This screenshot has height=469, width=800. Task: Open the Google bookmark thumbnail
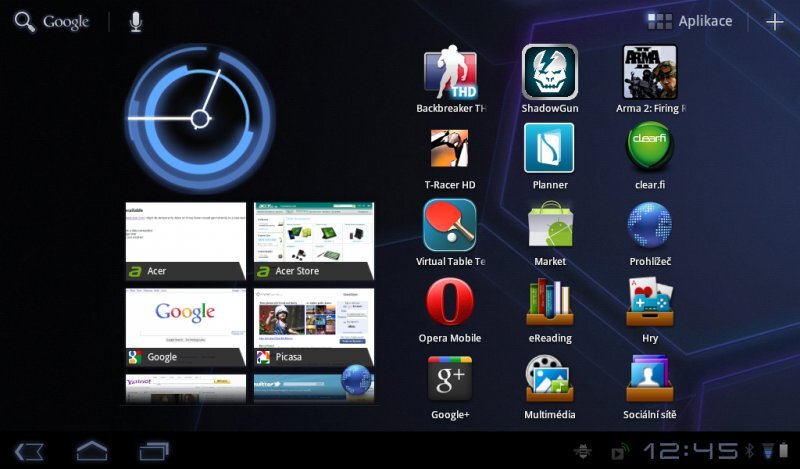[x=186, y=327]
